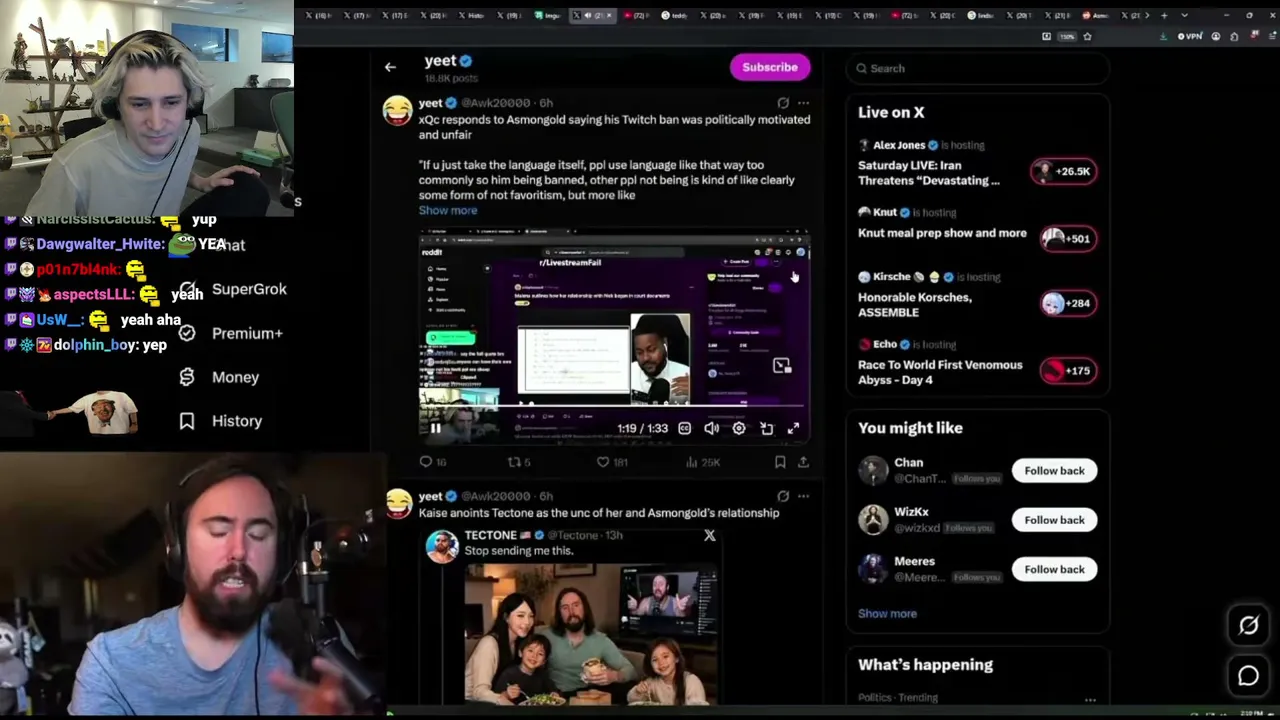Open Grok action on xQc responds post
Image resolution: width=1280 pixels, height=720 pixels.
[x=783, y=103]
